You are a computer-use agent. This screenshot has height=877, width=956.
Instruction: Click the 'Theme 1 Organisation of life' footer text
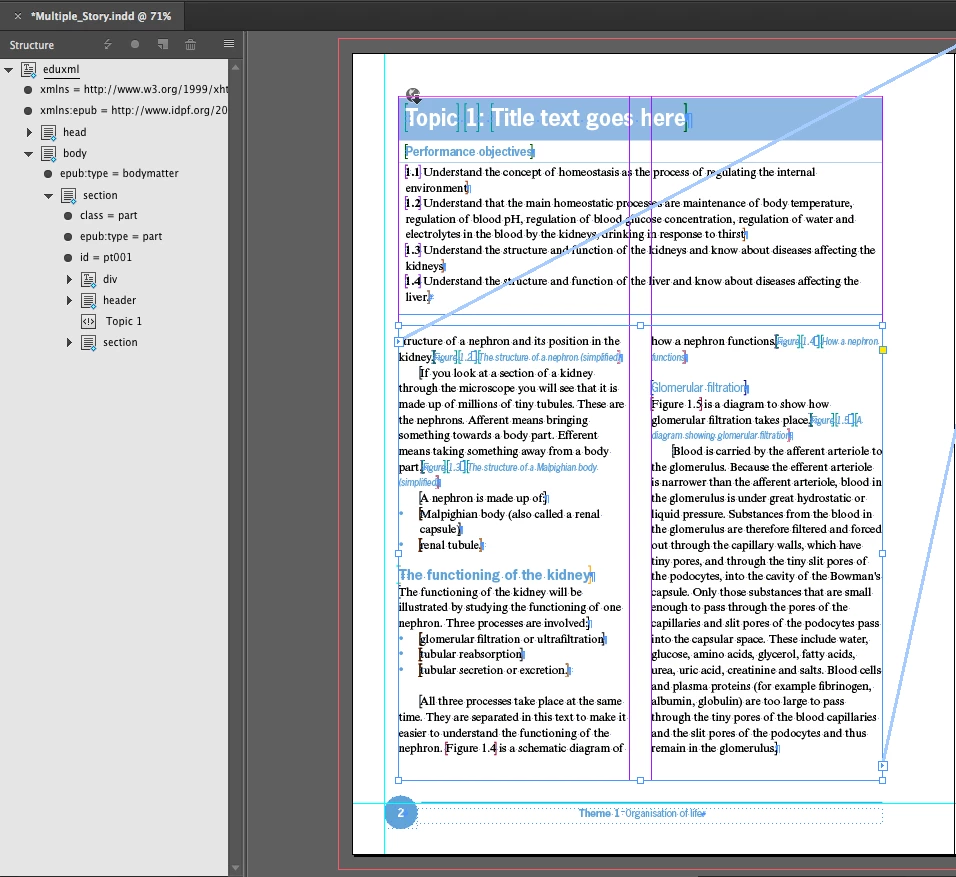(x=642, y=813)
